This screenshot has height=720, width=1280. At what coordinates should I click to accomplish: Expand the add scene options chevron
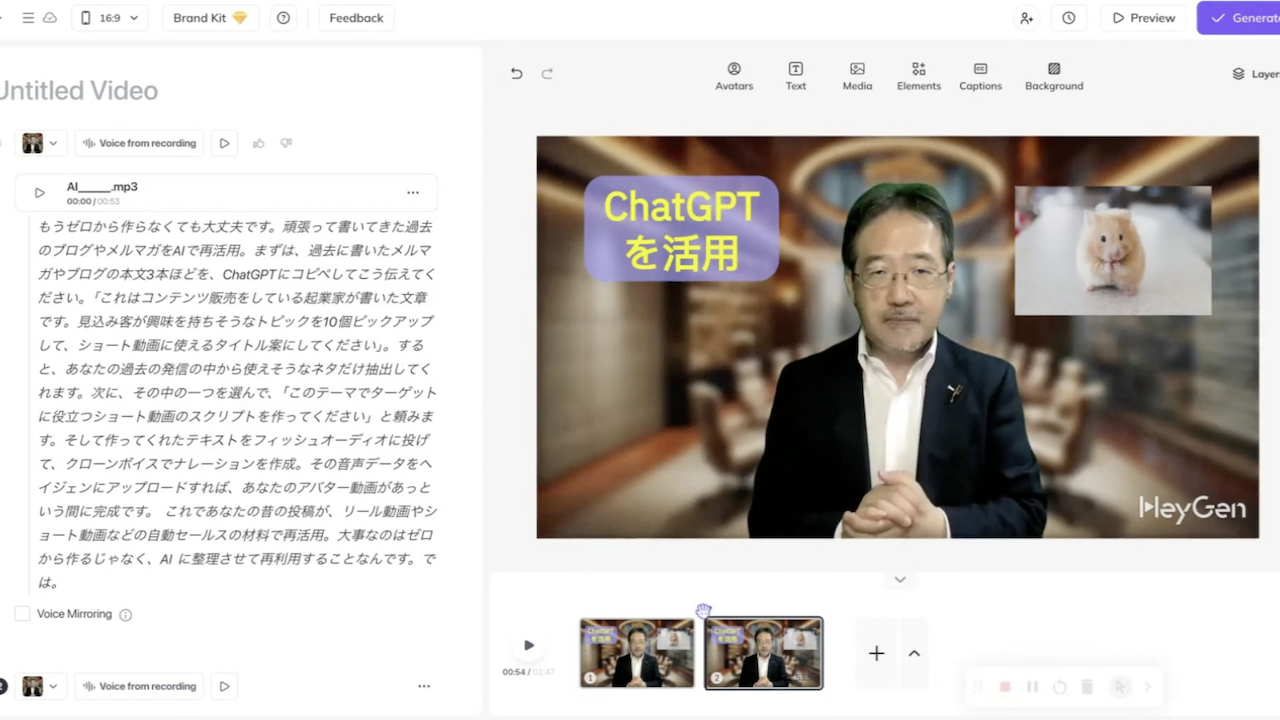click(x=914, y=653)
